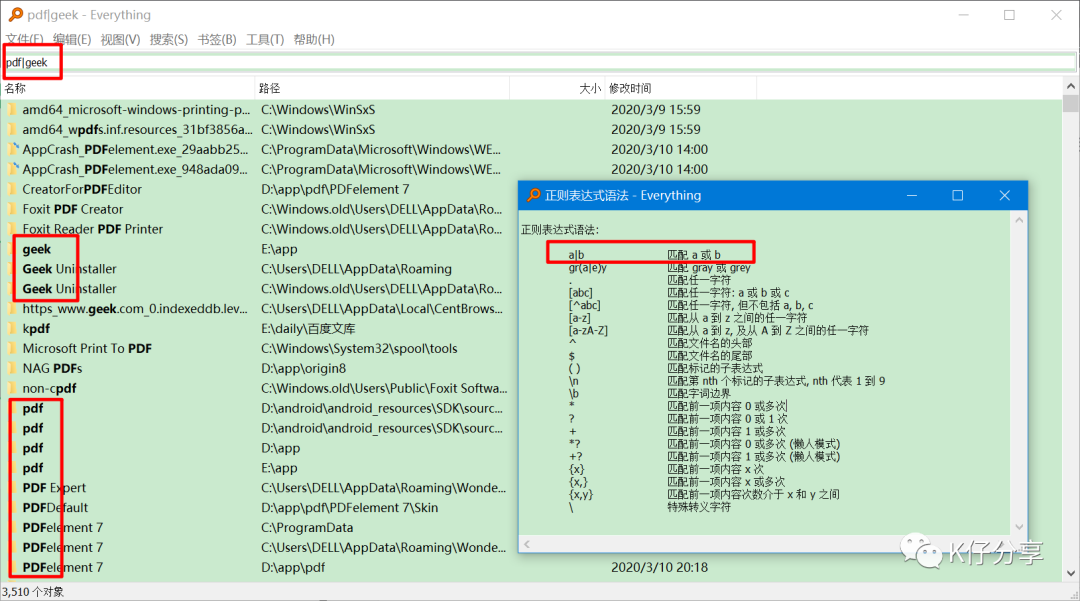Open the 书签(B) menu
1080x601 pixels.
(x=217, y=39)
